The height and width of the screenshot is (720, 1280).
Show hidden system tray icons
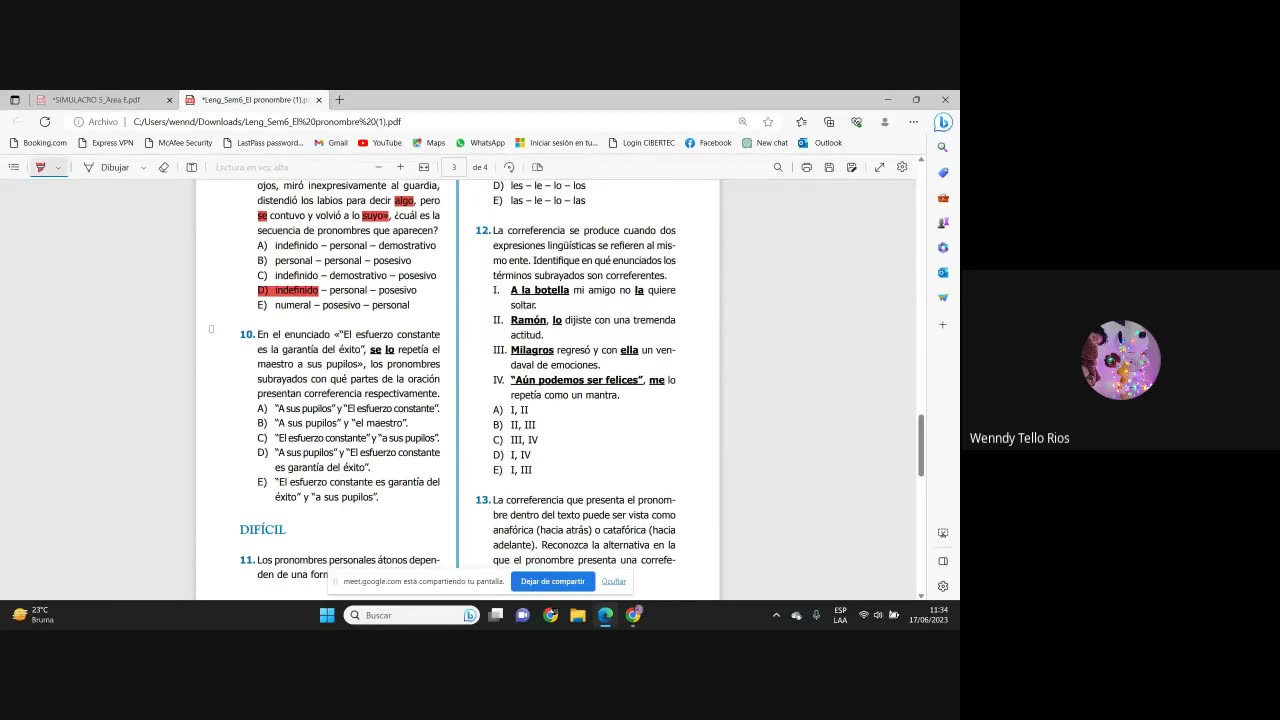click(x=776, y=615)
